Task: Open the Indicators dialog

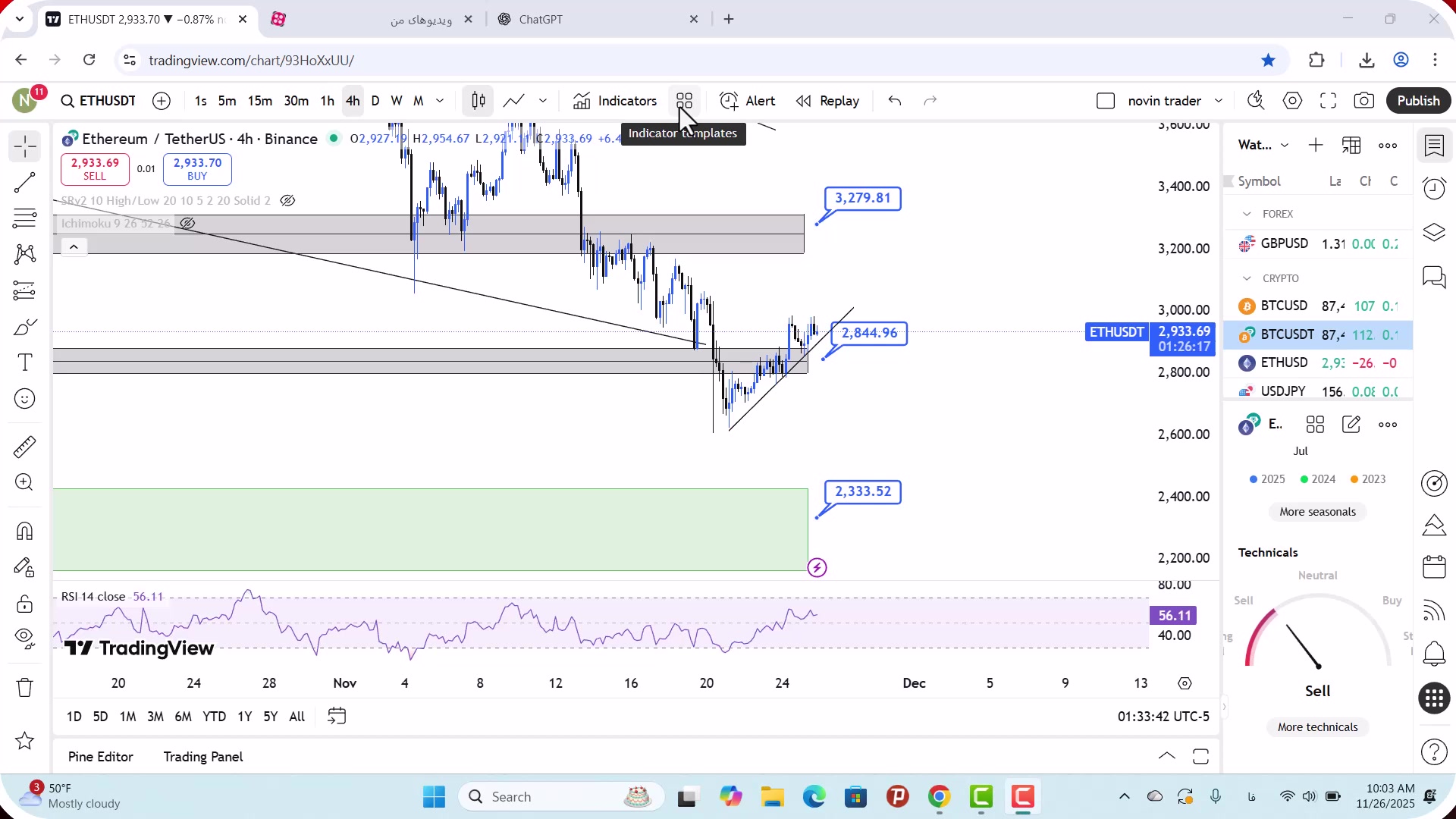Action: pyautogui.click(x=615, y=101)
